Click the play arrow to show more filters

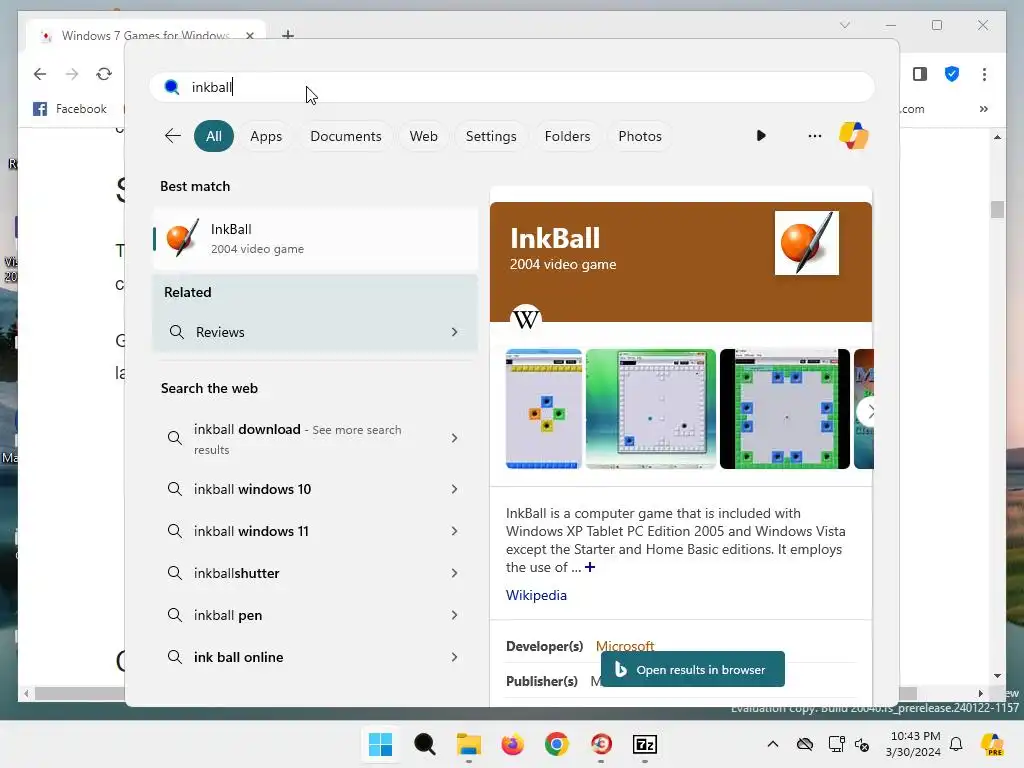tap(761, 136)
